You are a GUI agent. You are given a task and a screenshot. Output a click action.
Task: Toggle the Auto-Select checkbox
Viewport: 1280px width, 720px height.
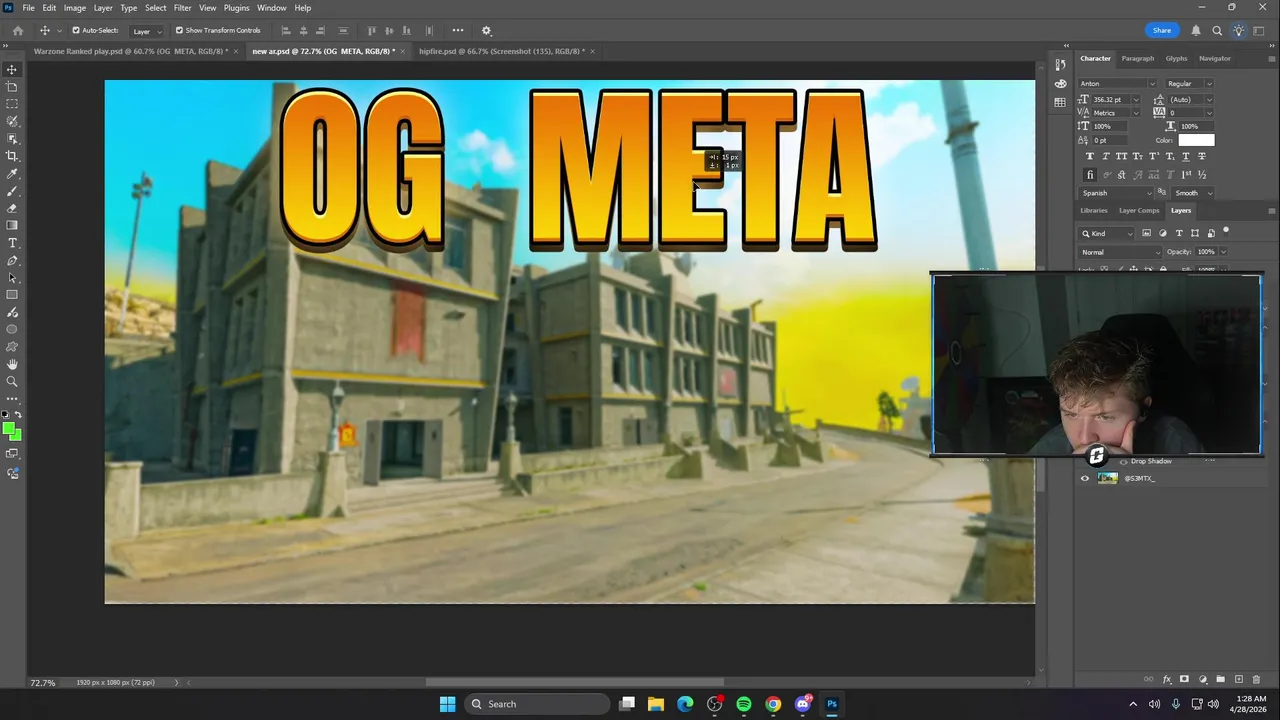[x=76, y=30]
